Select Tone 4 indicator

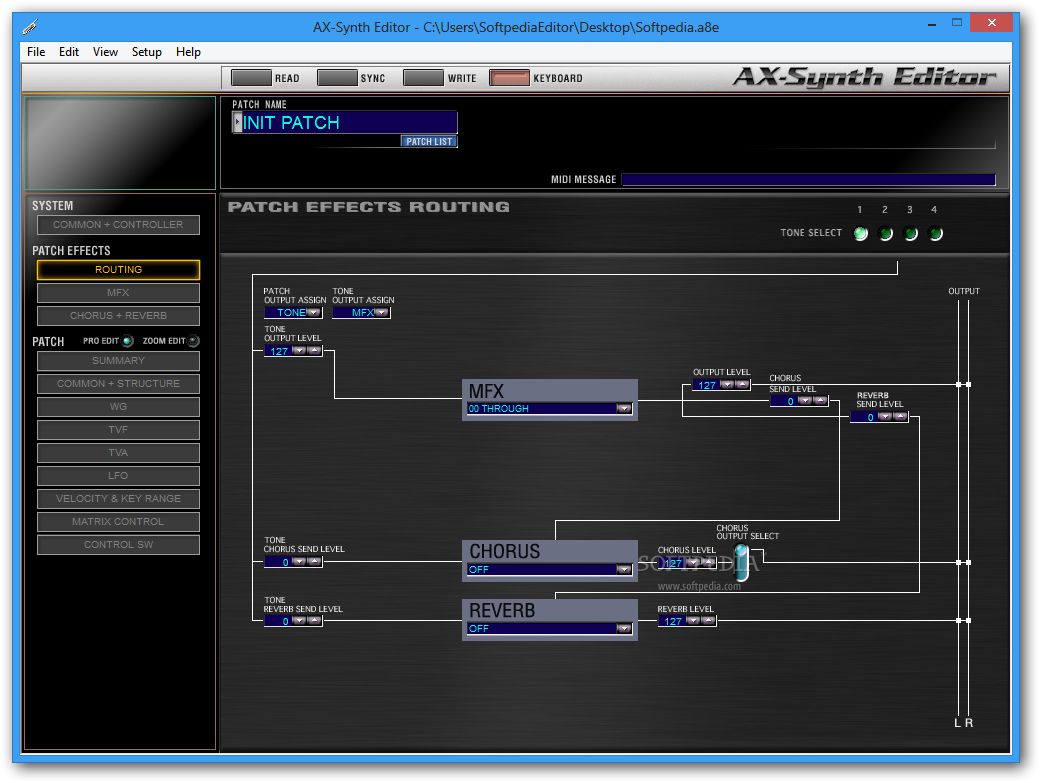coord(935,233)
